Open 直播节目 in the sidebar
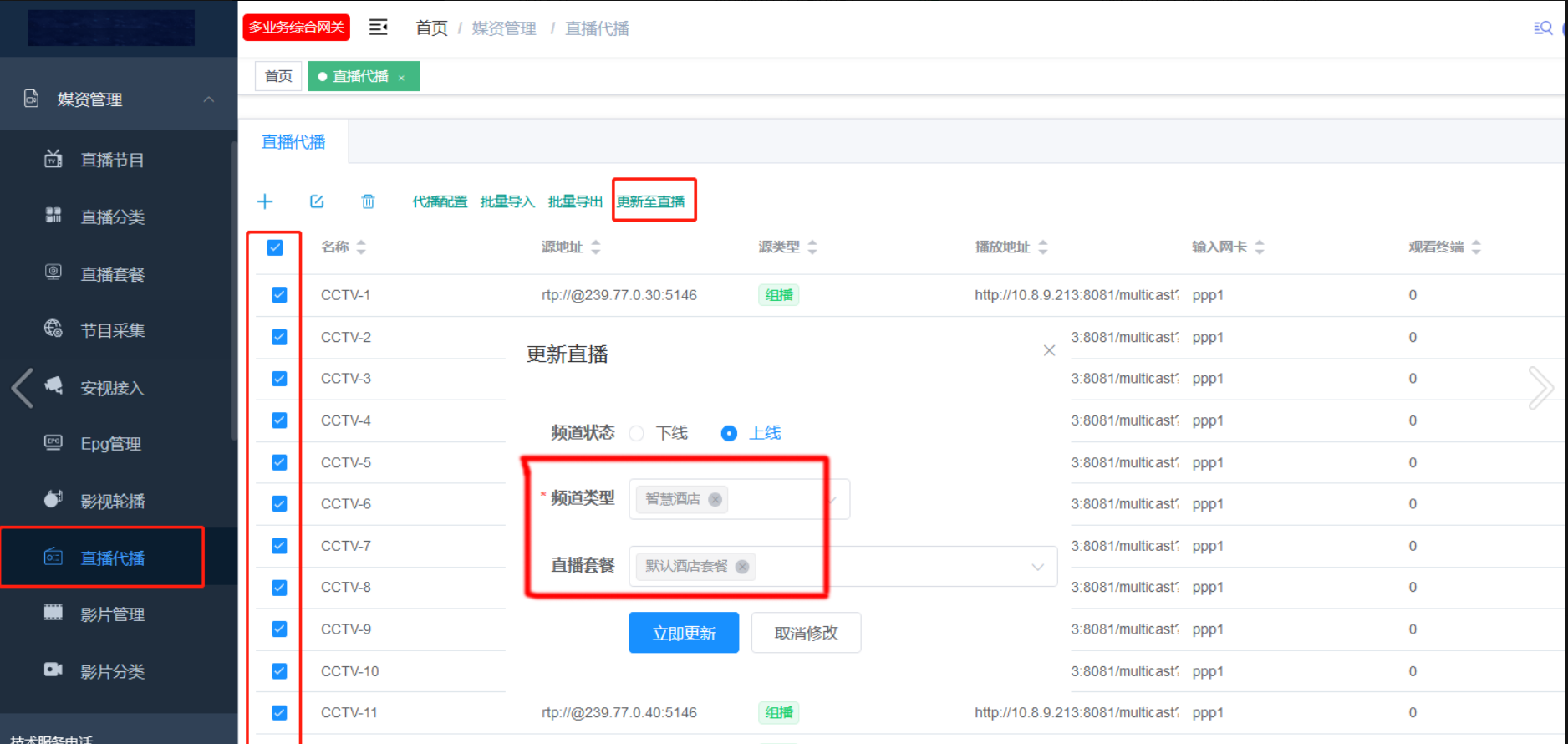Image resolution: width=1568 pixels, height=744 pixels. click(x=112, y=161)
